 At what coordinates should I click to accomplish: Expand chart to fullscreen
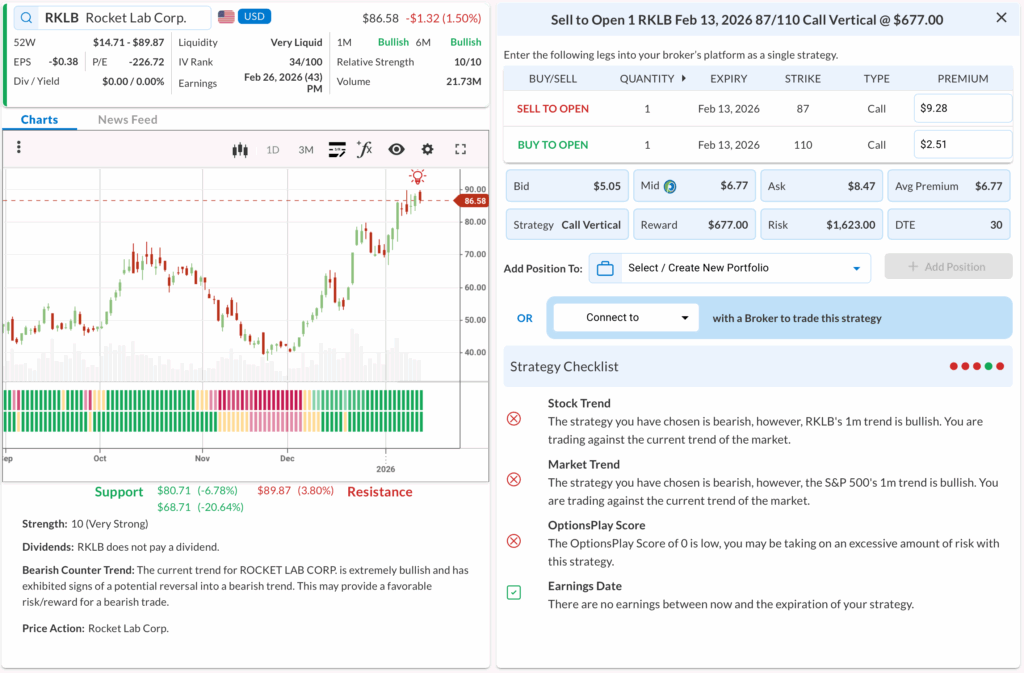[461, 150]
